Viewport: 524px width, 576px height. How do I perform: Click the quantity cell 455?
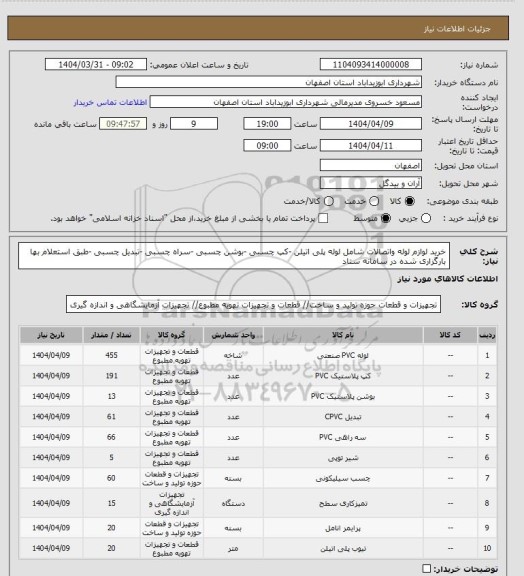pyautogui.click(x=111, y=355)
